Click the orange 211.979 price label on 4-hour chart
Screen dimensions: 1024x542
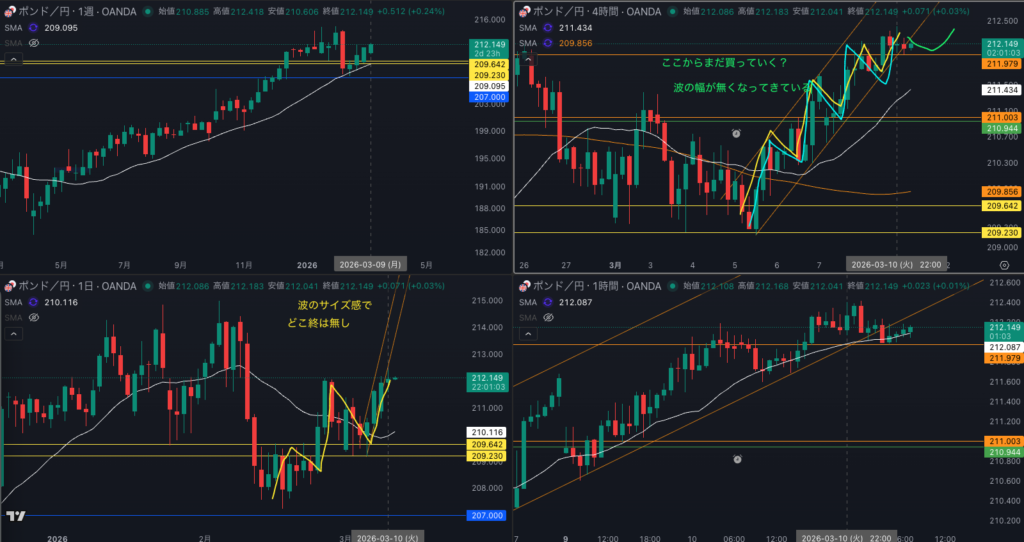[1001, 65]
